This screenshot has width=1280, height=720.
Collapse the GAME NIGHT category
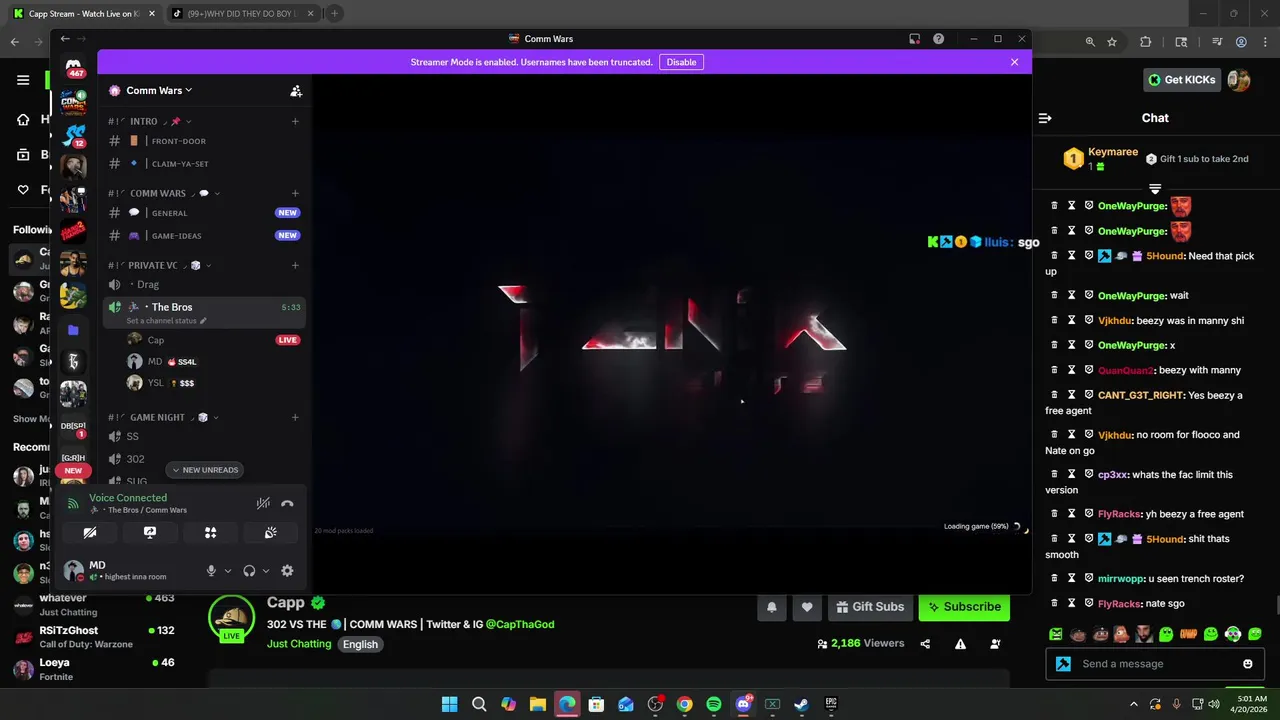[x=164, y=417]
